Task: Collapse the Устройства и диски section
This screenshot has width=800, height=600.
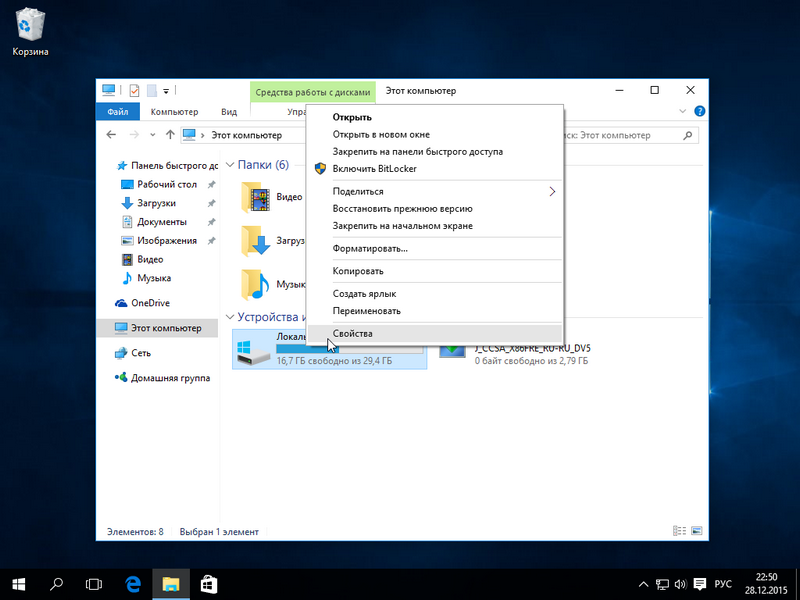Action: 230,317
